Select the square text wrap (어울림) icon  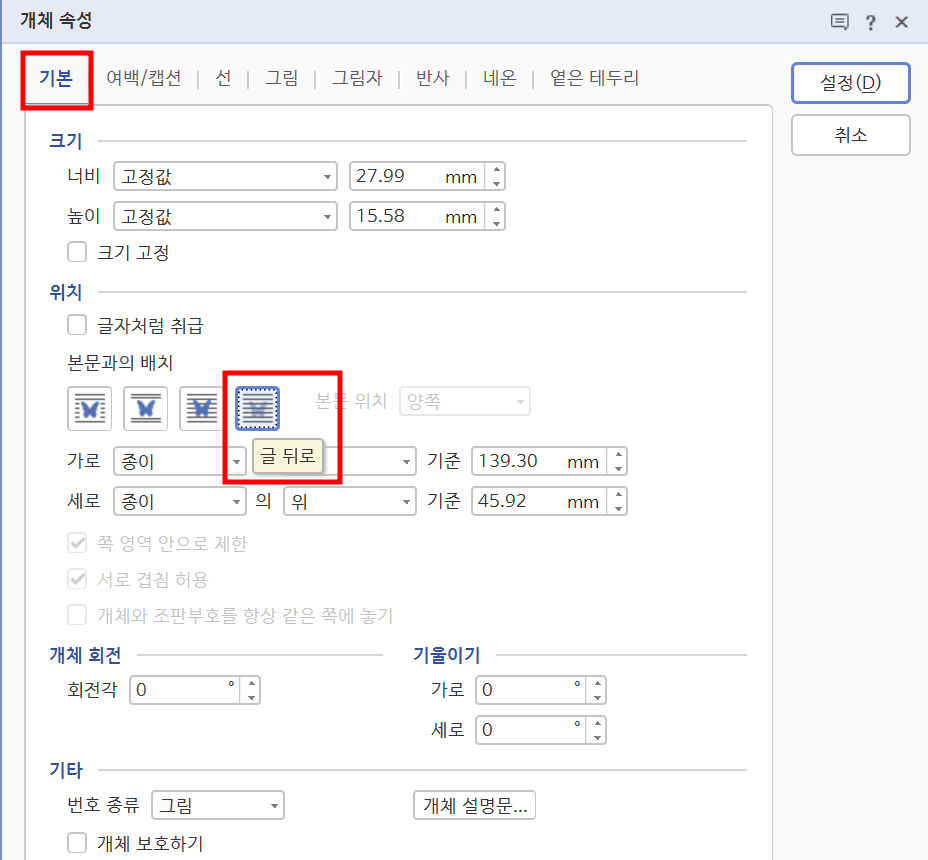point(89,408)
